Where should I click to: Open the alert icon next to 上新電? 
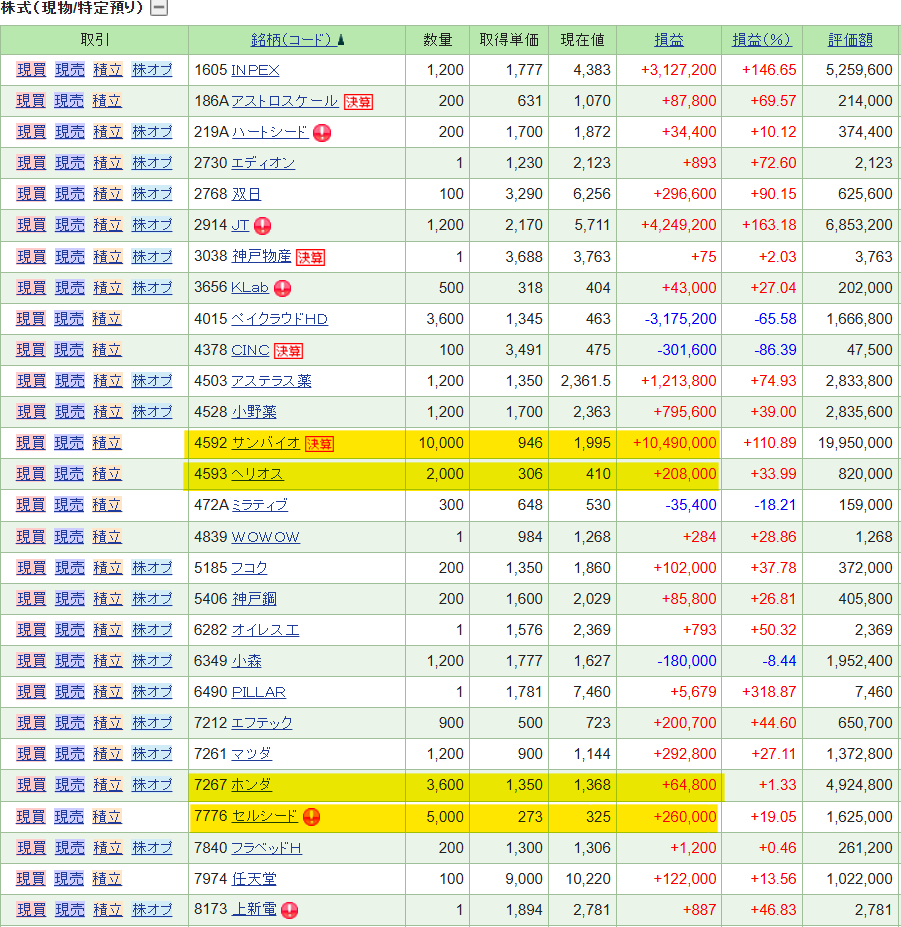pos(290,910)
